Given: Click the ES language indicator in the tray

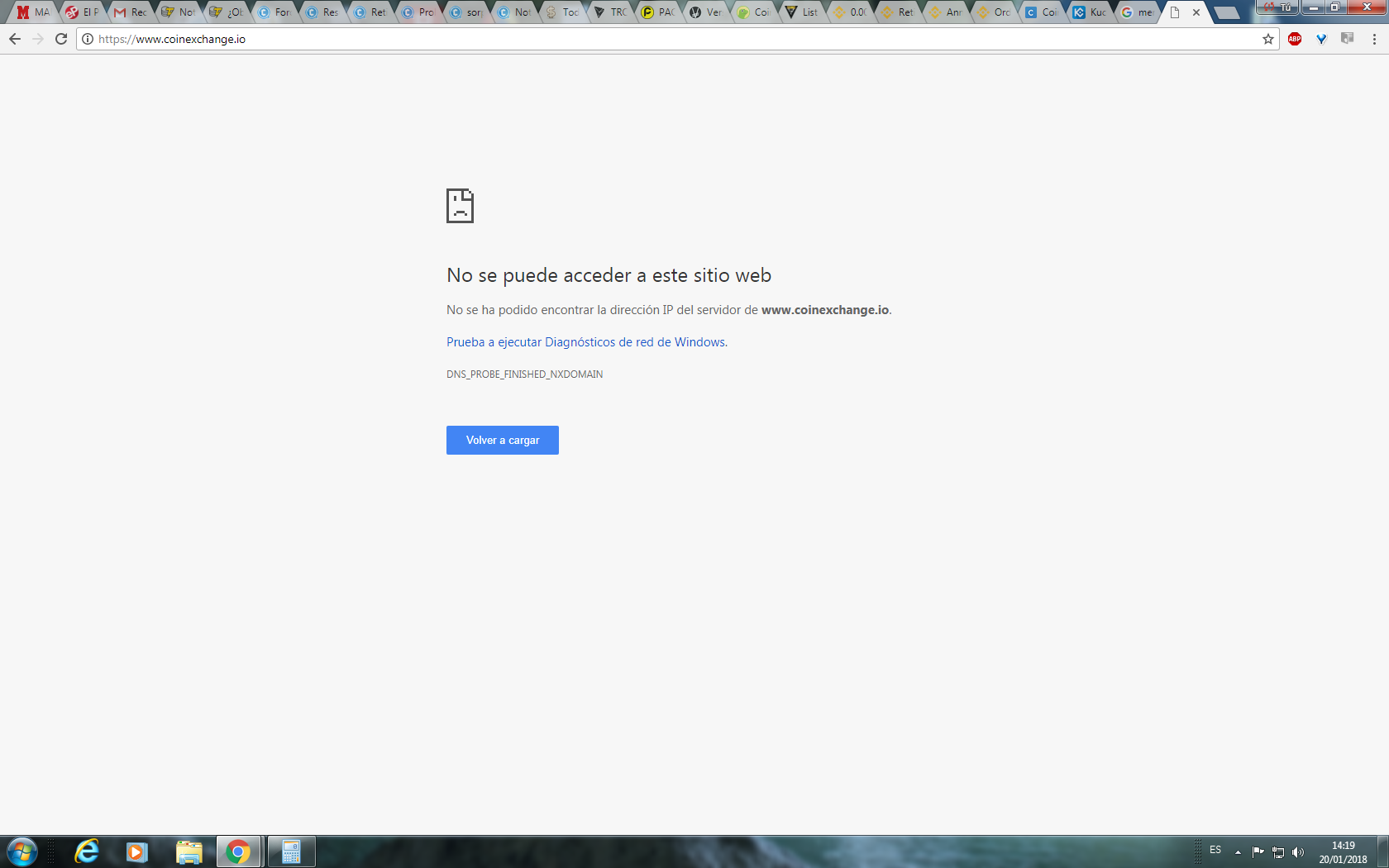Looking at the screenshot, I should (x=1215, y=850).
